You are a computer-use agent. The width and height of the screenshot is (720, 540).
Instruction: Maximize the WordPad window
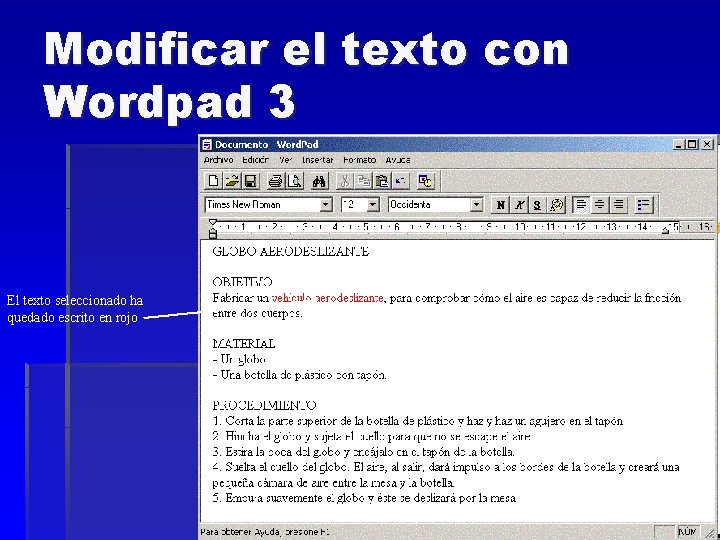pyautogui.click(x=692, y=145)
